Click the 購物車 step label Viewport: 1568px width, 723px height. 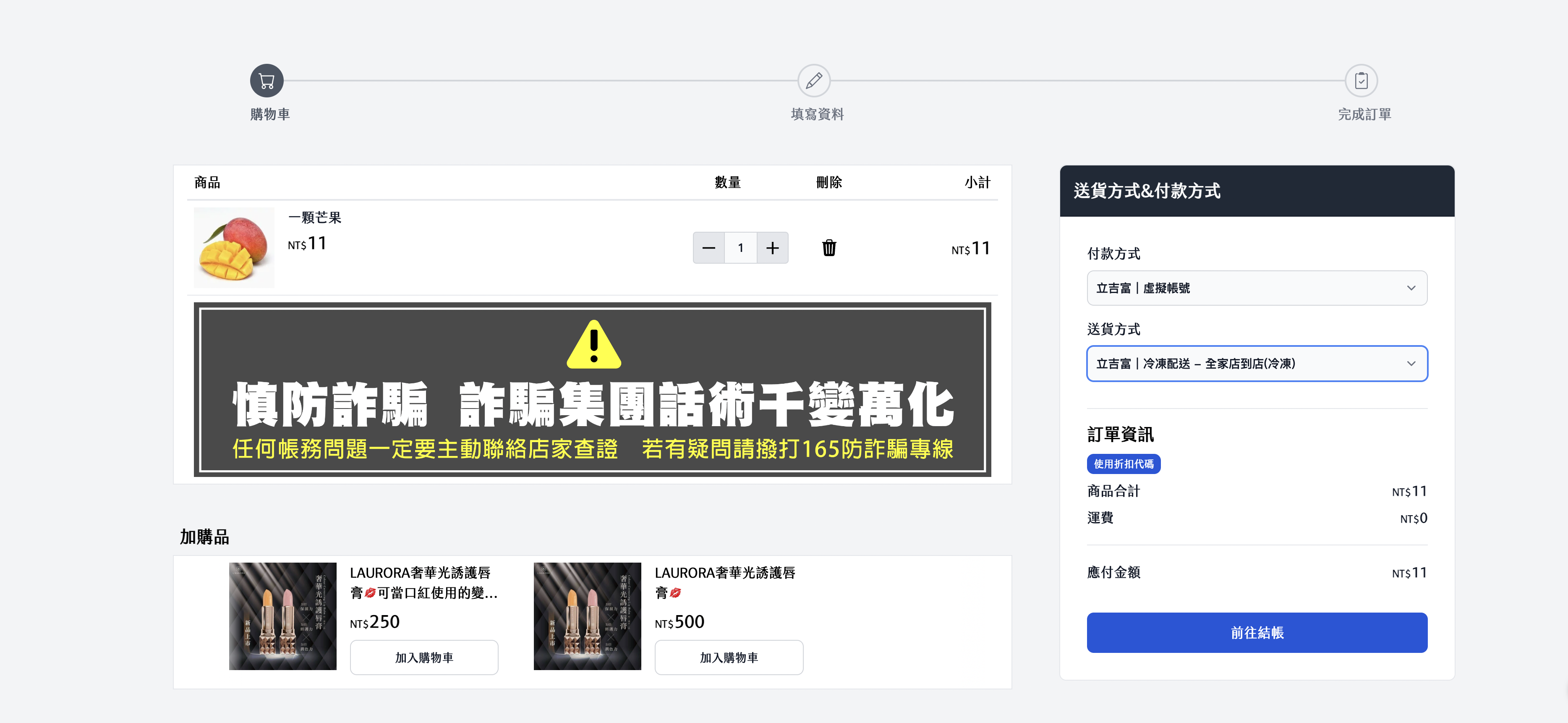pyautogui.click(x=269, y=115)
